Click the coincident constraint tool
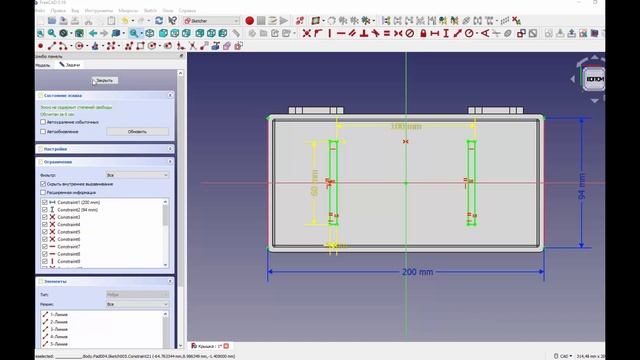640x360 pixels. 307,33
